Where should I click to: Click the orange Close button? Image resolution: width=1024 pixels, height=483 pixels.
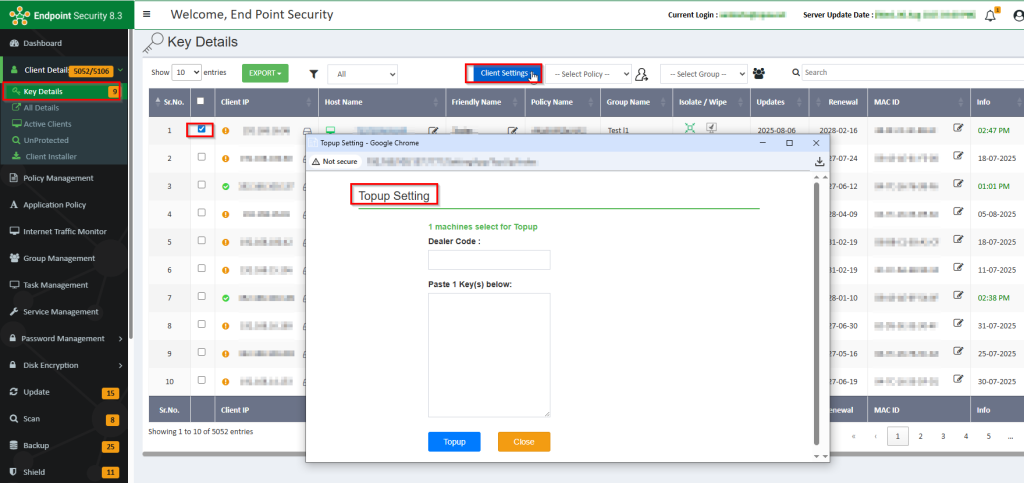pos(523,442)
